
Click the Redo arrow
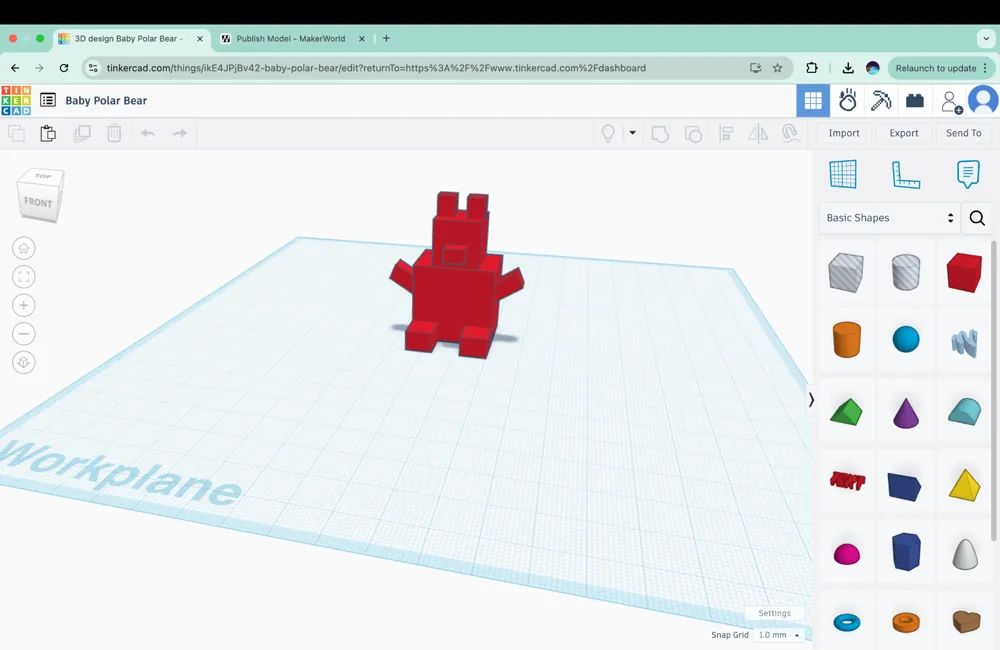(x=180, y=133)
